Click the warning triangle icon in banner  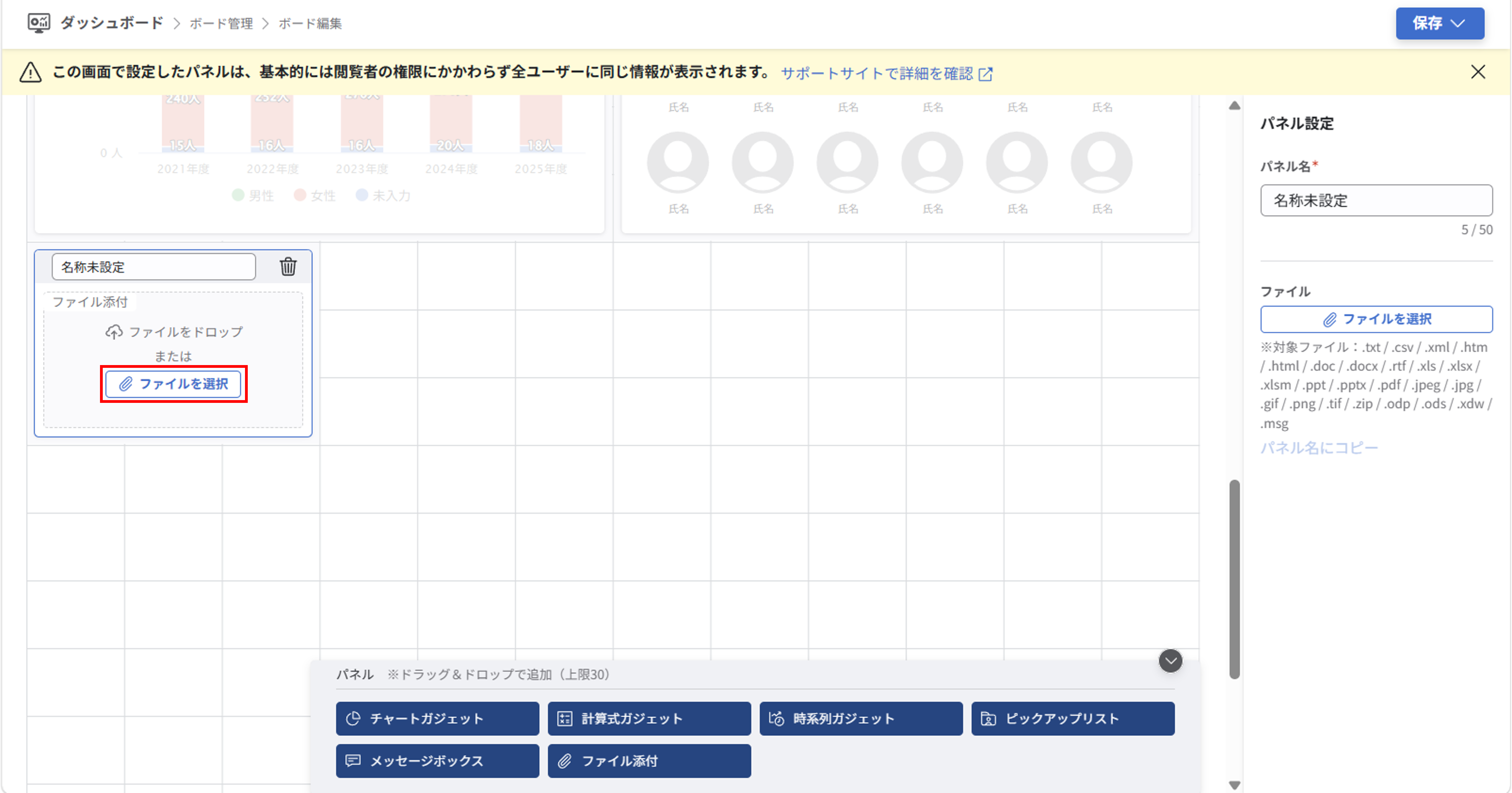tap(31, 73)
